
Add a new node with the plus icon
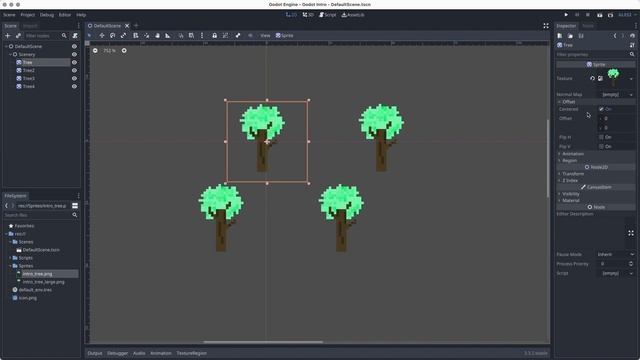7,36
